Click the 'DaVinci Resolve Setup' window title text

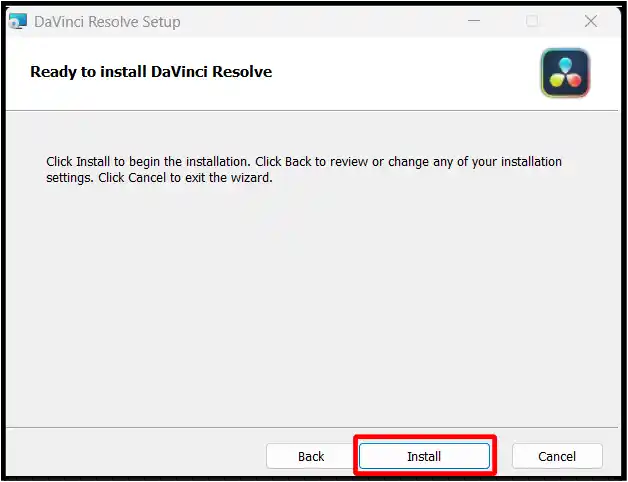[x=108, y=21]
